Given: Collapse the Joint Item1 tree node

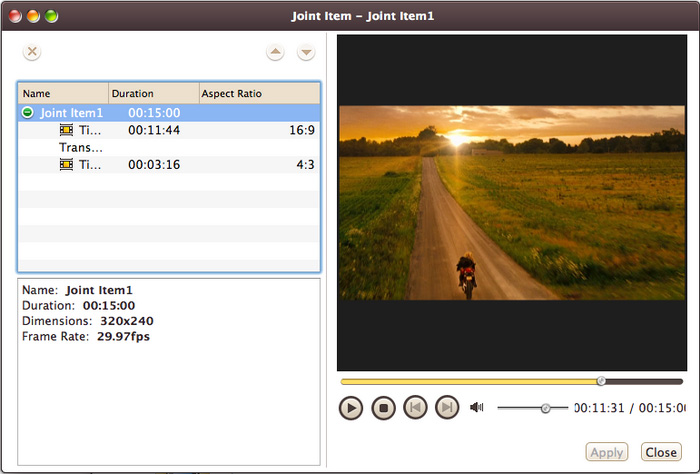Looking at the screenshot, I should 29,114.
